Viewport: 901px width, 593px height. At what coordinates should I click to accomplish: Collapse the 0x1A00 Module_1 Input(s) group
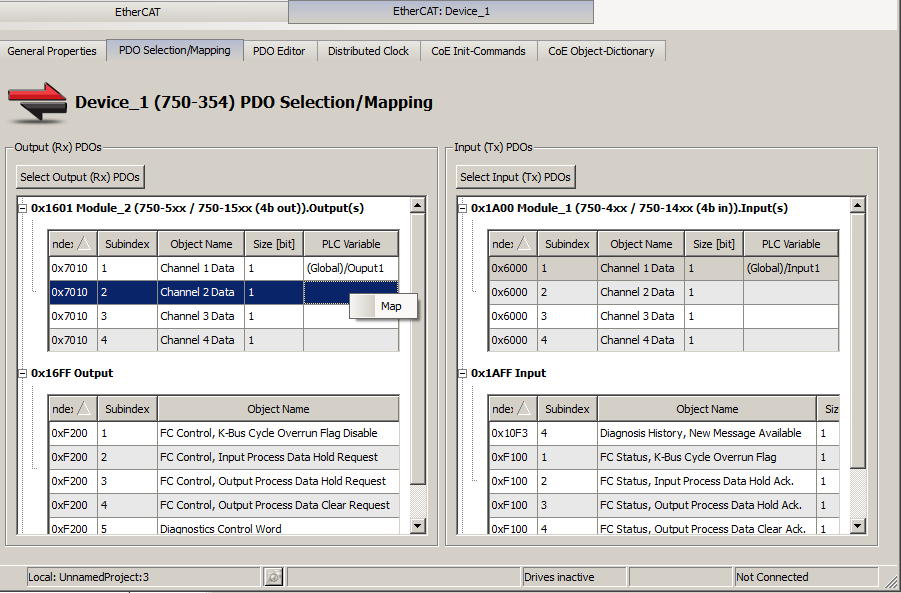[x=463, y=209]
